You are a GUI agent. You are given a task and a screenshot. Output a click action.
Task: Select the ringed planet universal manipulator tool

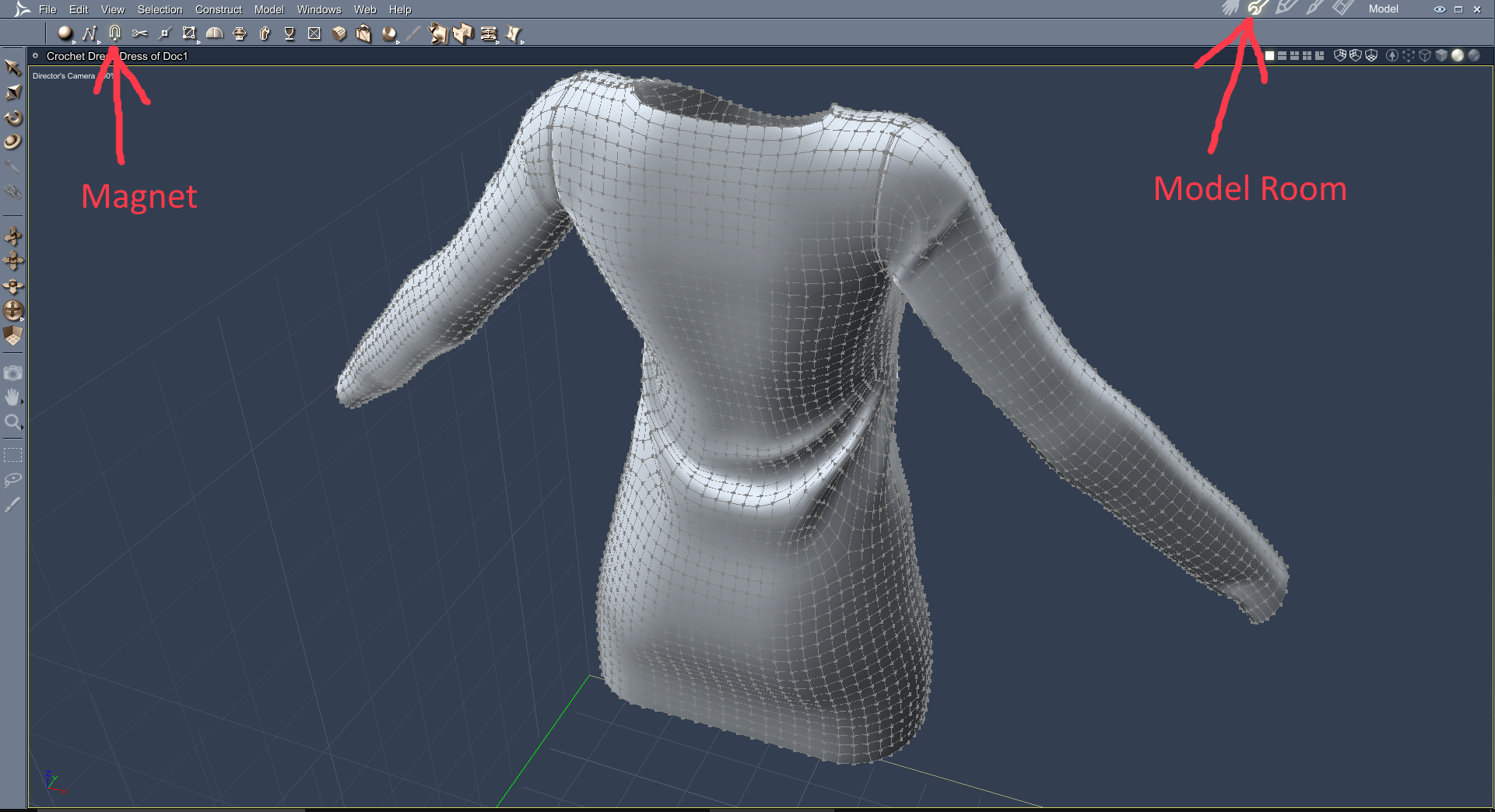(x=12, y=142)
